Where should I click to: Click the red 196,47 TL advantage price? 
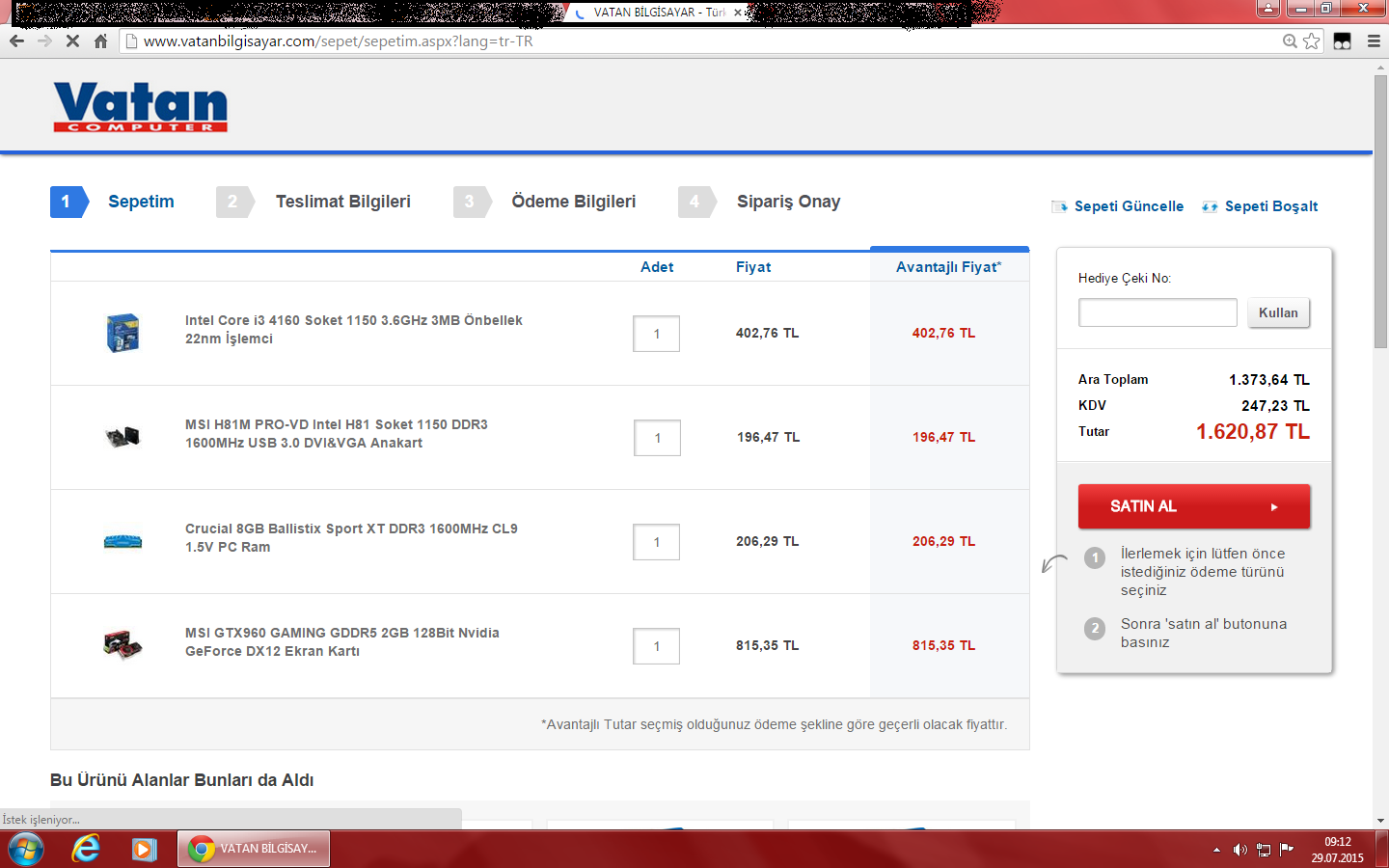[x=944, y=437]
